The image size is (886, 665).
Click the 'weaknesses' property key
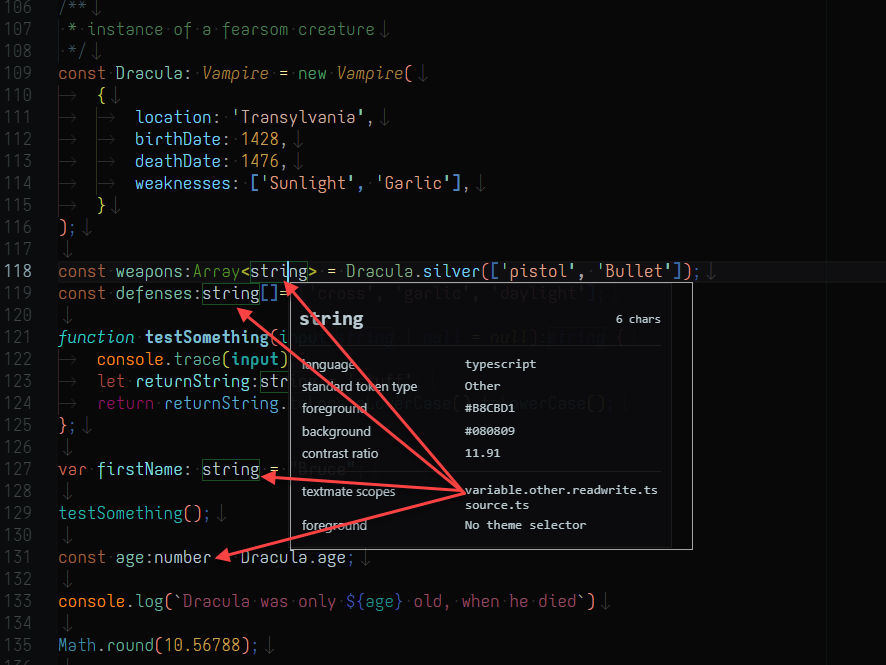(183, 183)
